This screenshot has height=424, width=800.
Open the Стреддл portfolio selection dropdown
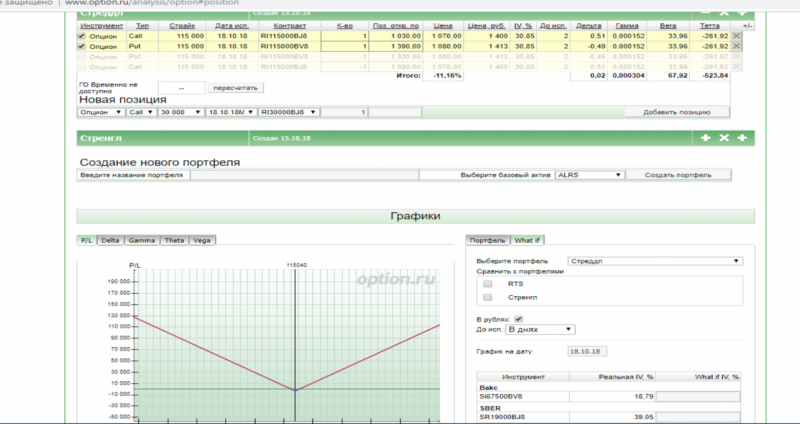coord(655,261)
